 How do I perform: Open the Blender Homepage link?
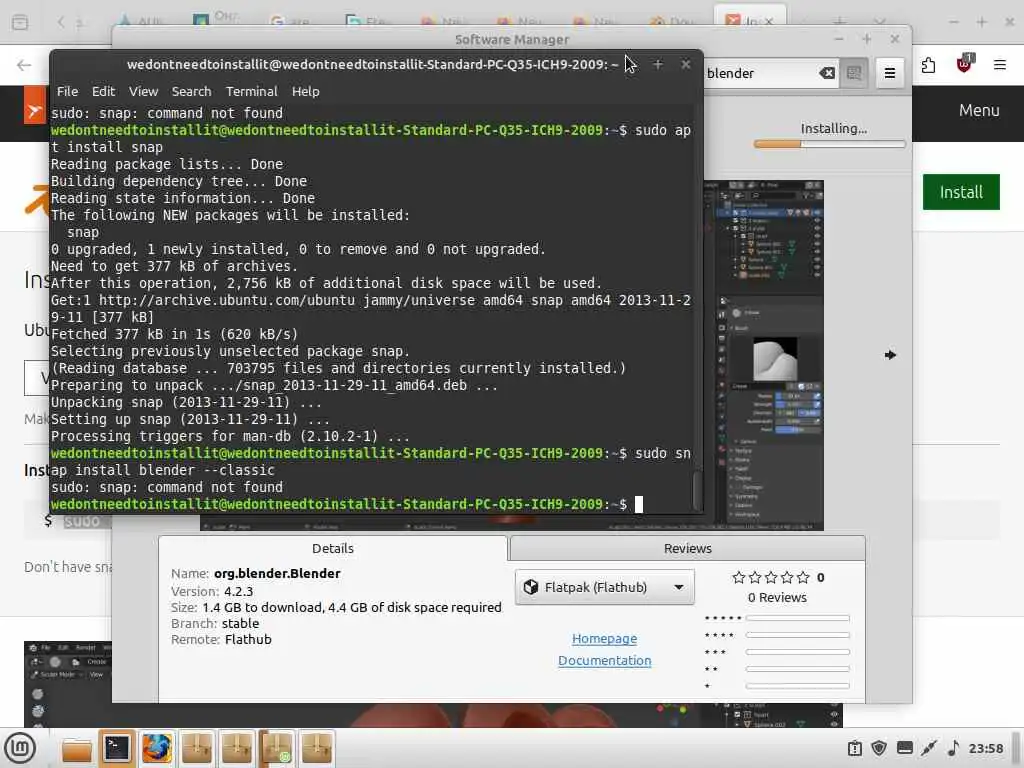point(604,639)
